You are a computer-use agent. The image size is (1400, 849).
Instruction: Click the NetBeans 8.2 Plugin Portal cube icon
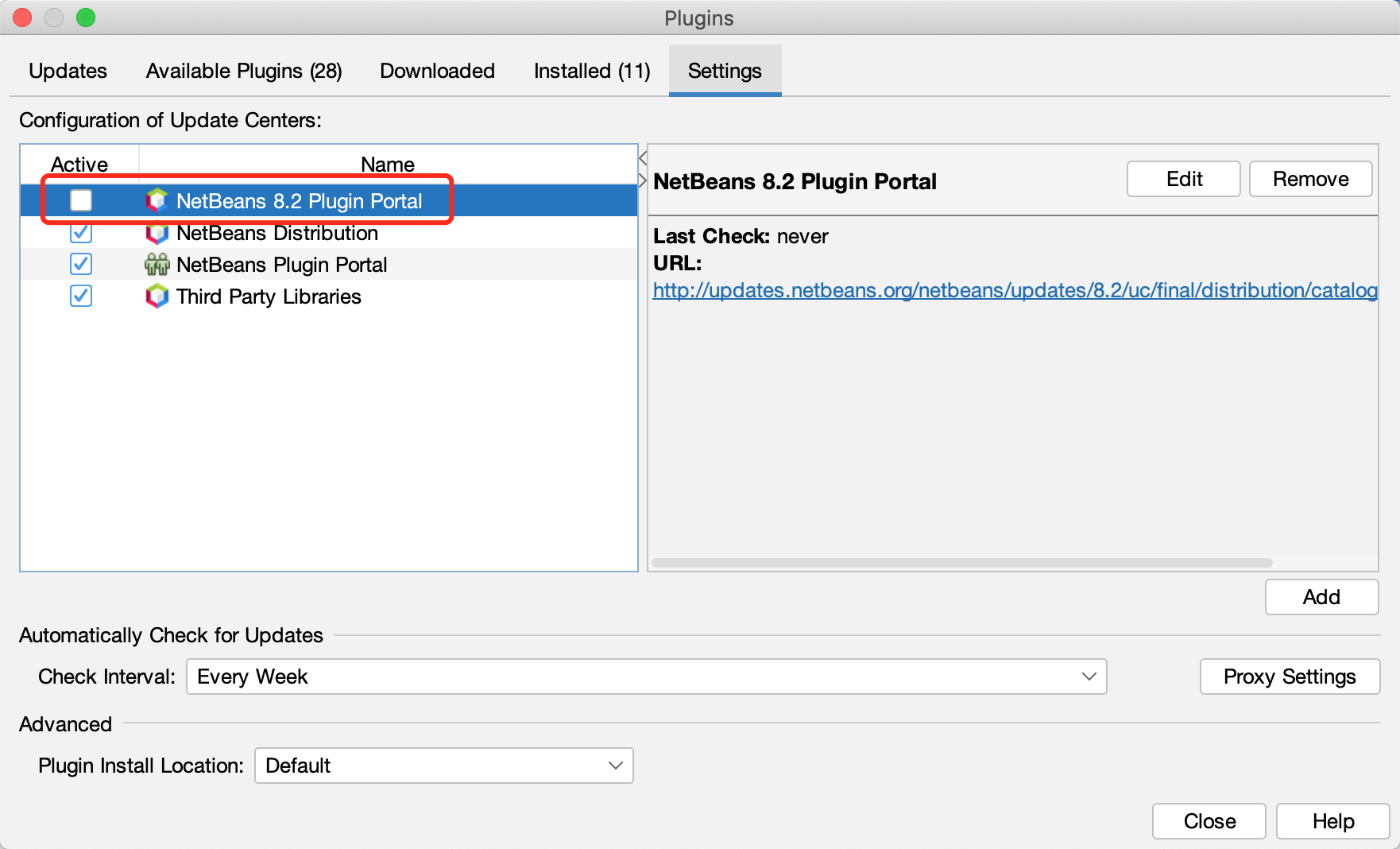(x=157, y=200)
